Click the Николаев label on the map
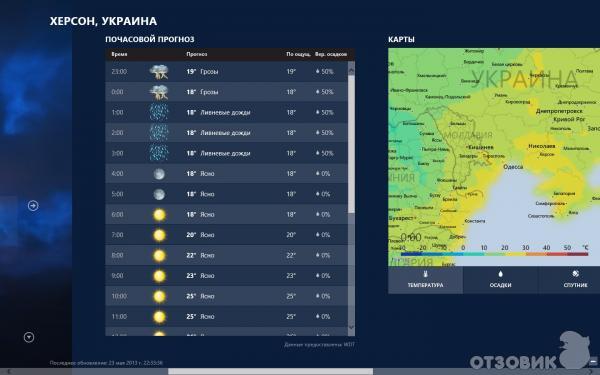600x375 pixels. [x=541, y=146]
